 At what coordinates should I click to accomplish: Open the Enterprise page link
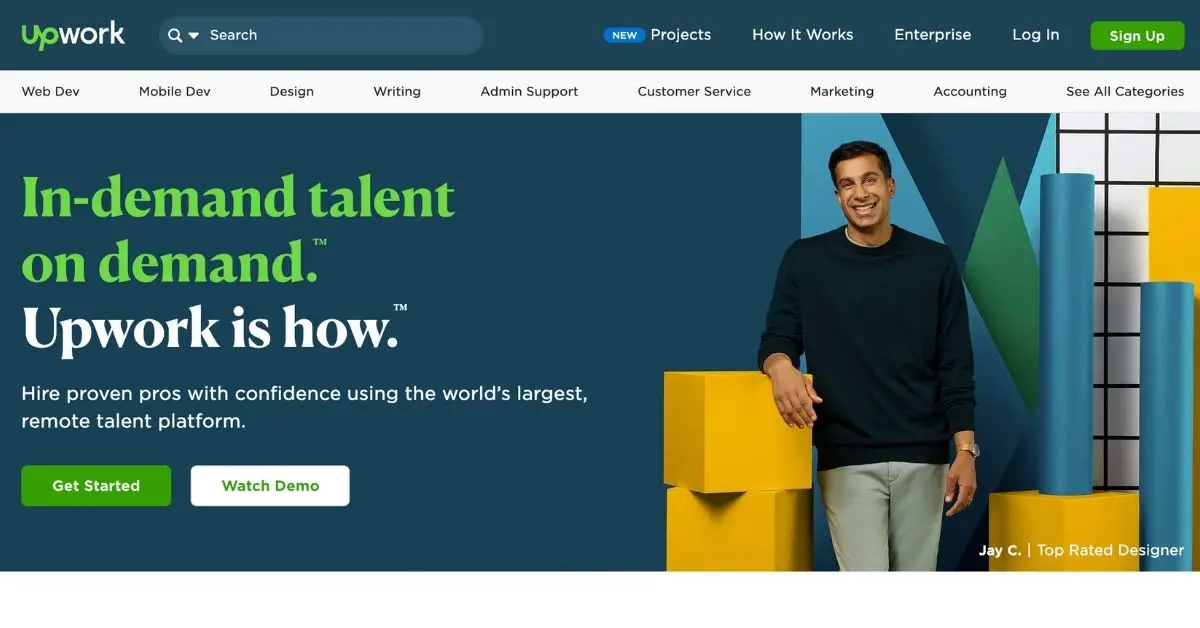(x=932, y=35)
